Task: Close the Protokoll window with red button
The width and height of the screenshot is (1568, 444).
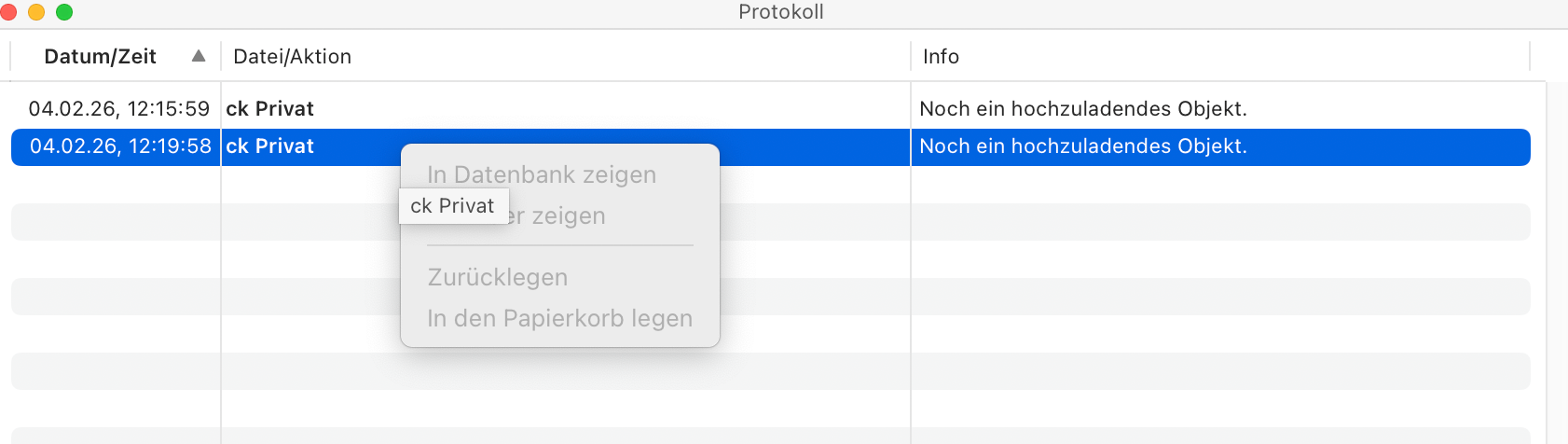Action: (9, 12)
